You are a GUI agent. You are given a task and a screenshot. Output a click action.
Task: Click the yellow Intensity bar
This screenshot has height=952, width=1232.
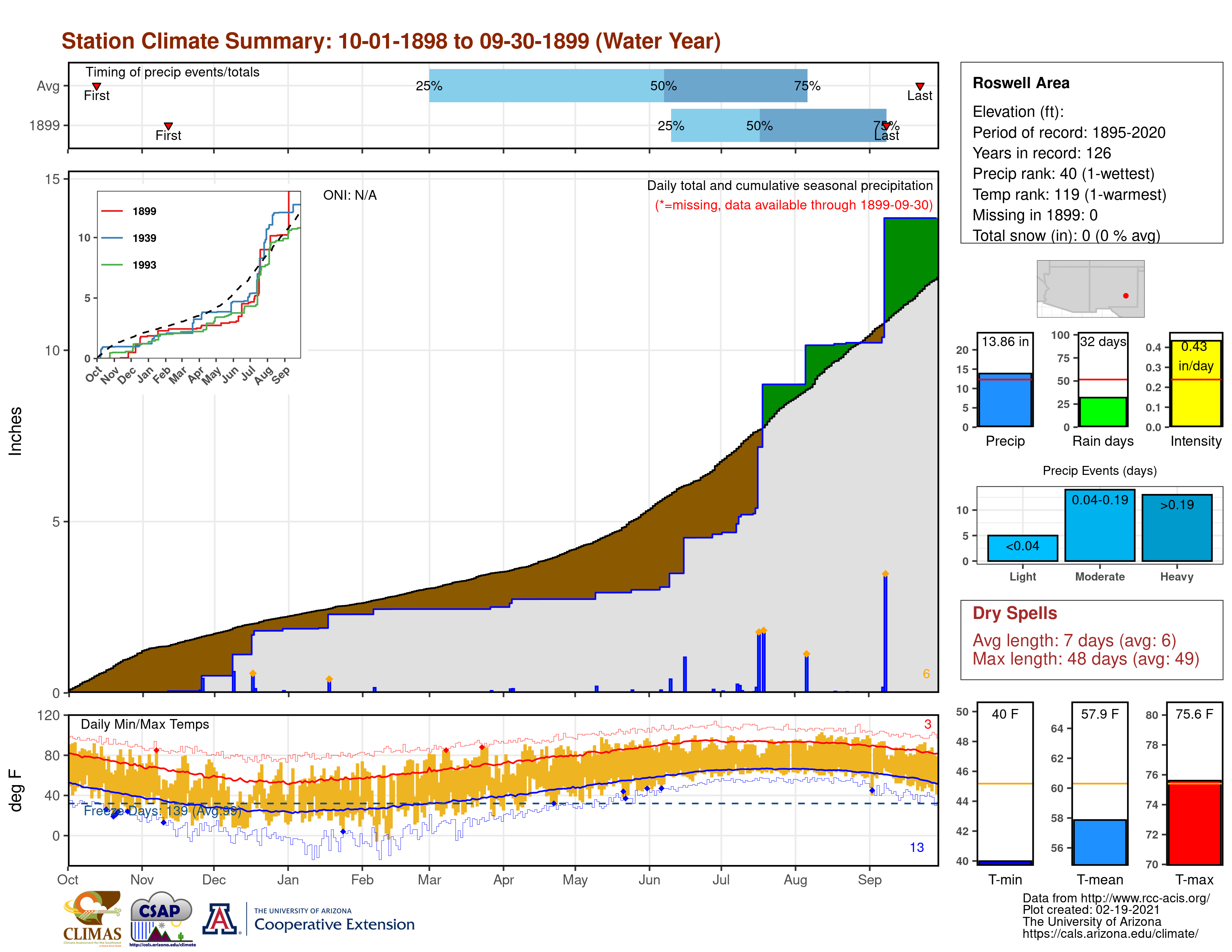pos(1196,383)
